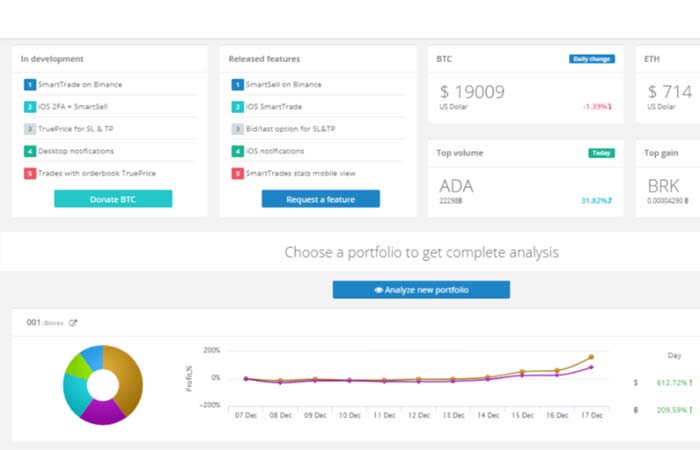The image size is (700, 450).
Task: Click red number 5 badge for SmartTrades stats mobile view
Action: (x=238, y=173)
